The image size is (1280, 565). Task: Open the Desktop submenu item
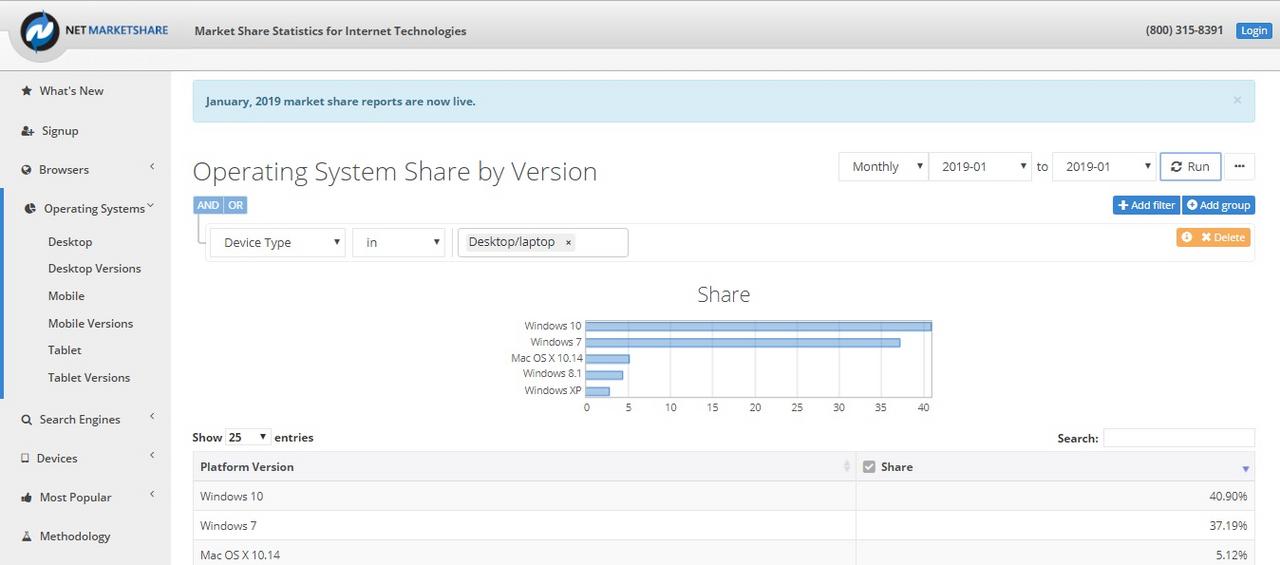70,242
